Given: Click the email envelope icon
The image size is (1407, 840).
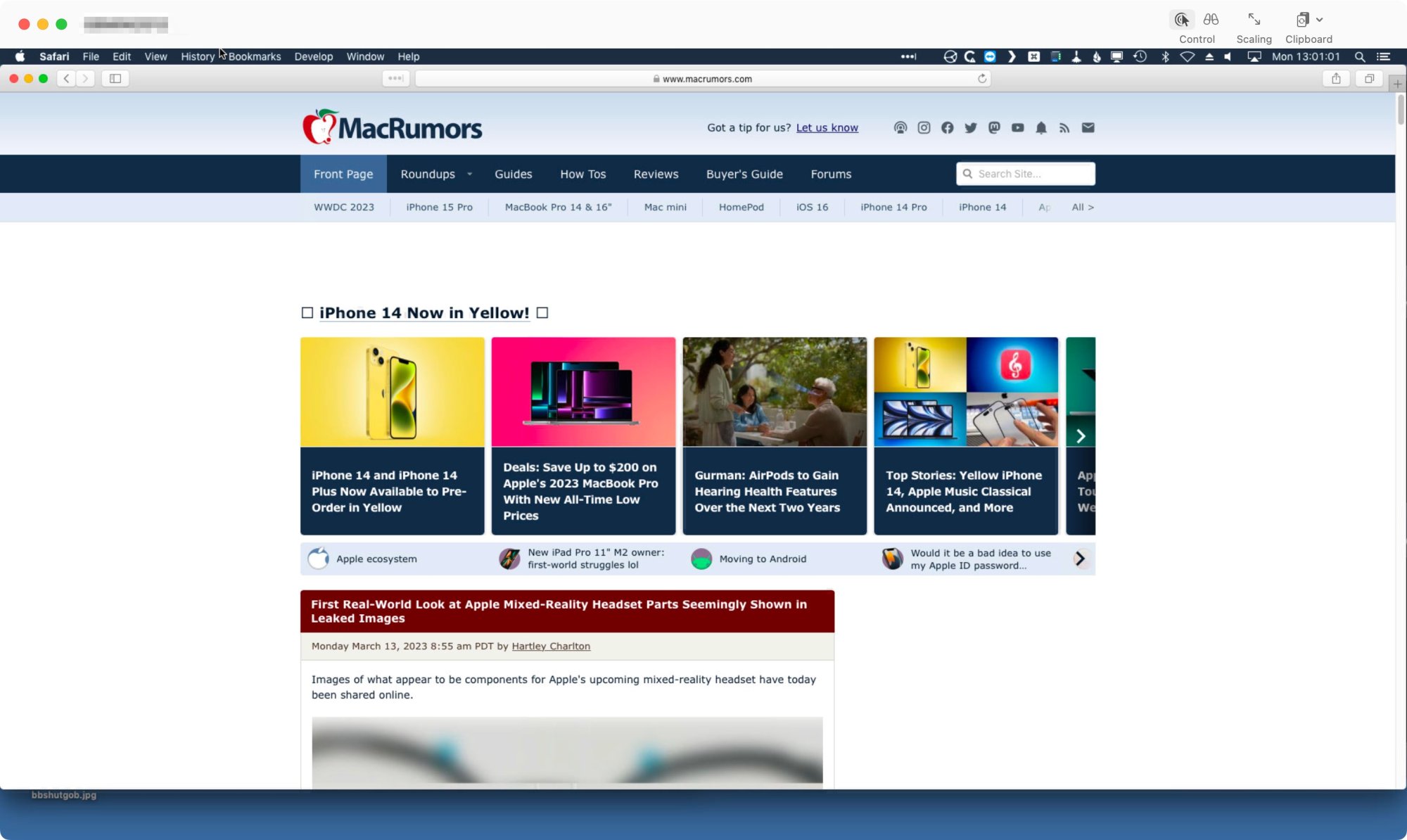Looking at the screenshot, I should 1088,127.
